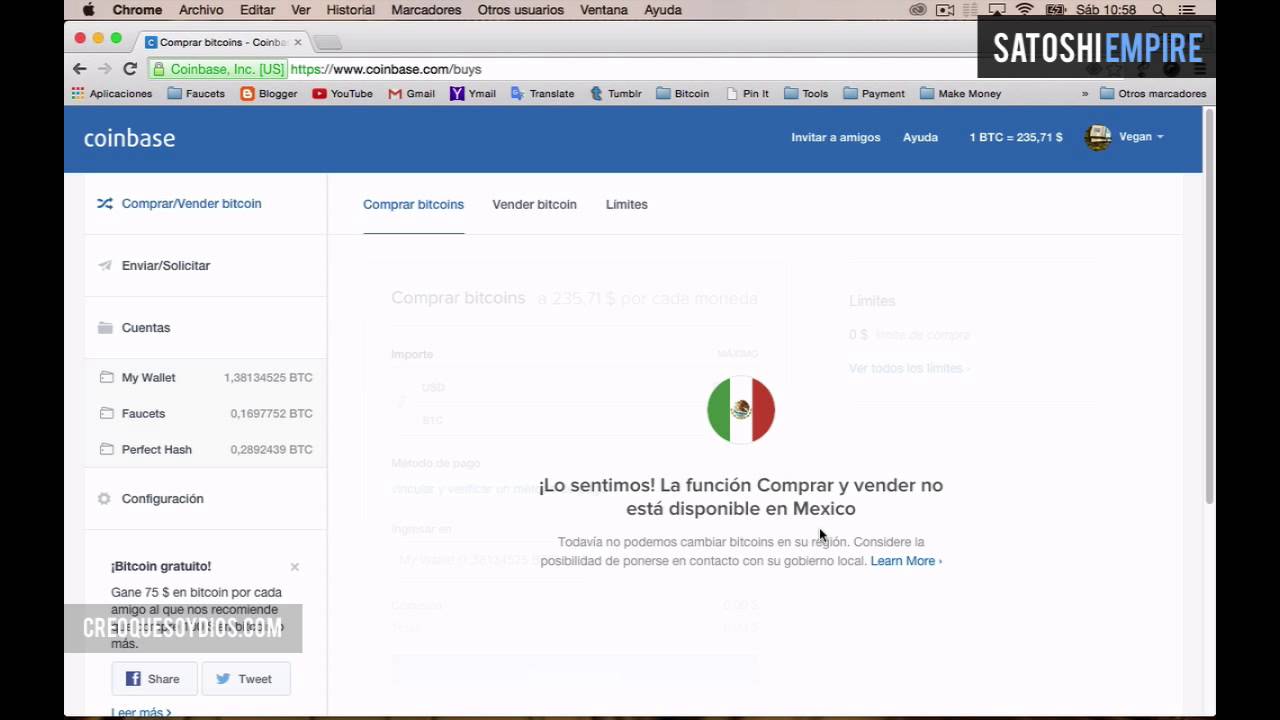1280x720 pixels.
Task: Click the browser forward arrow
Action: click(104, 69)
